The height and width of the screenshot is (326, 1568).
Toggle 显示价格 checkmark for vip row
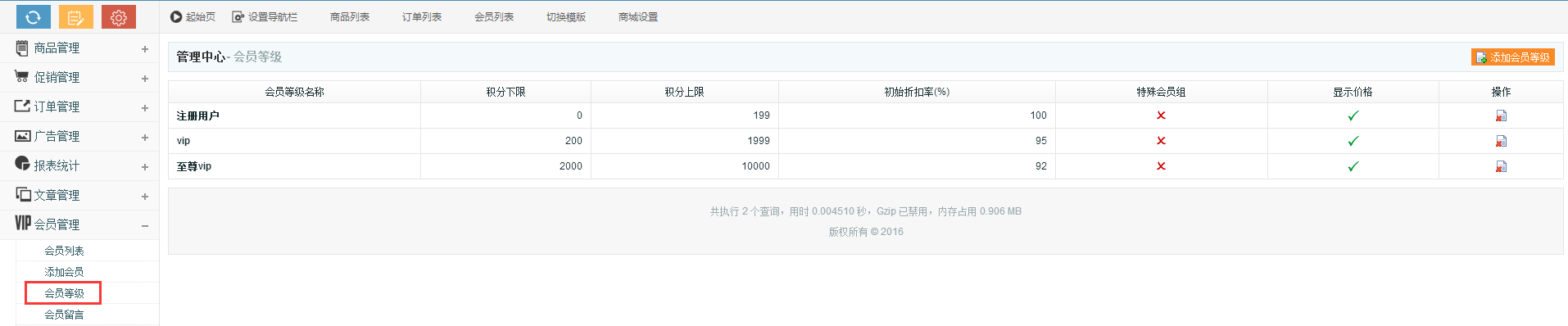click(x=1353, y=141)
